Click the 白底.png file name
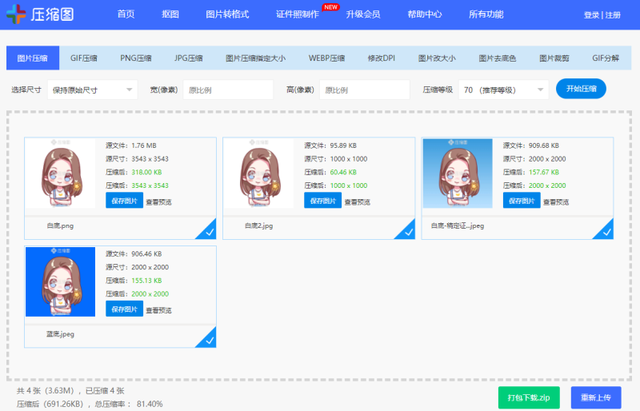The width and height of the screenshot is (640, 411). (x=60, y=226)
